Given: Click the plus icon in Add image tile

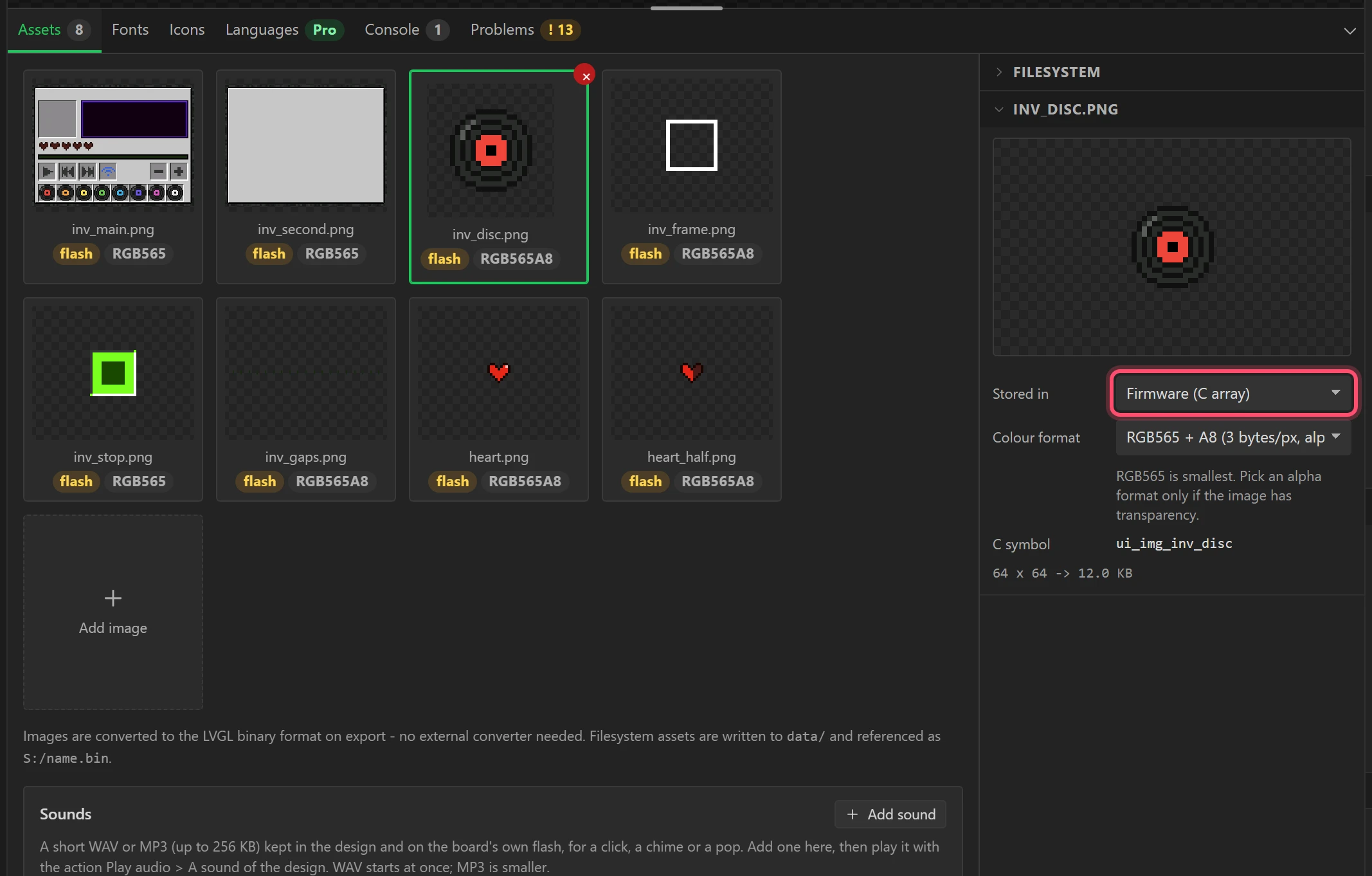Looking at the screenshot, I should pyautogui.click(x=113, y=598).
